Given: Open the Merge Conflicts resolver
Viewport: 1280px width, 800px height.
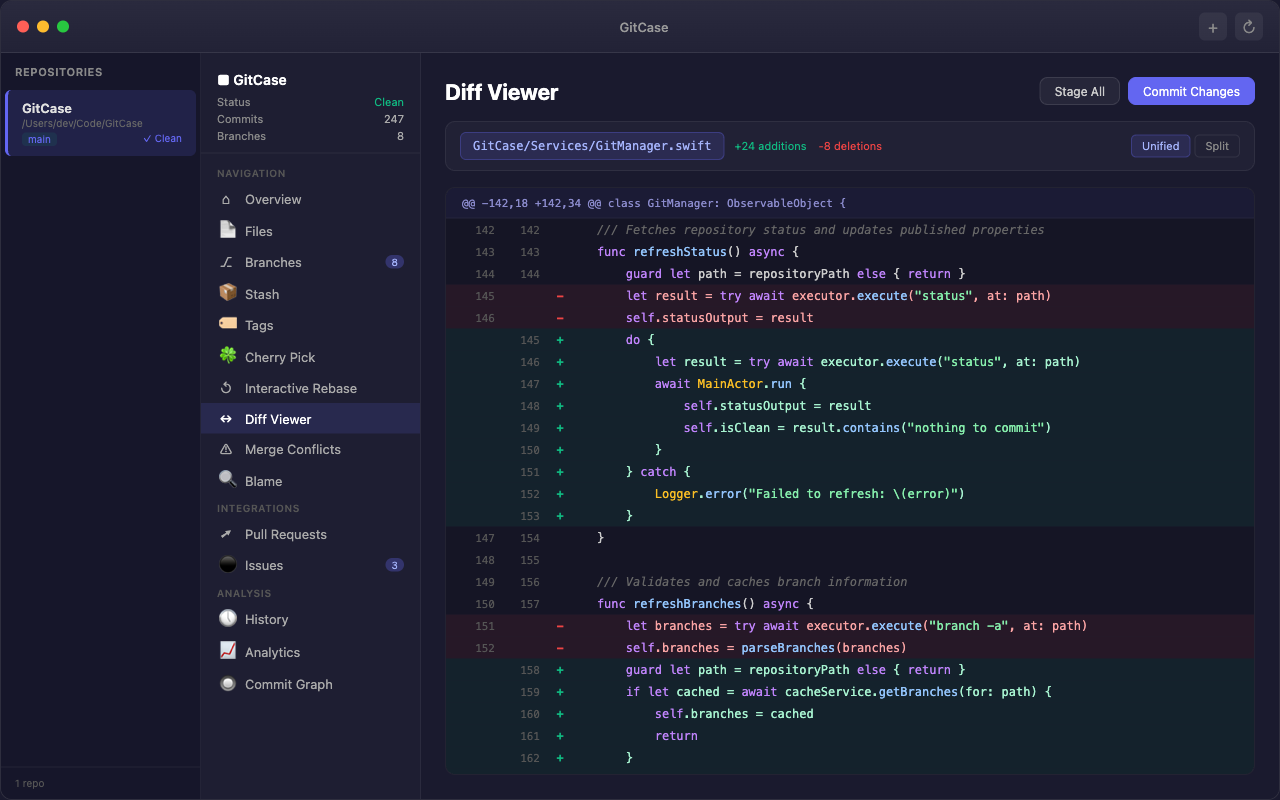Looking at the screenshot, I should 292,449.
